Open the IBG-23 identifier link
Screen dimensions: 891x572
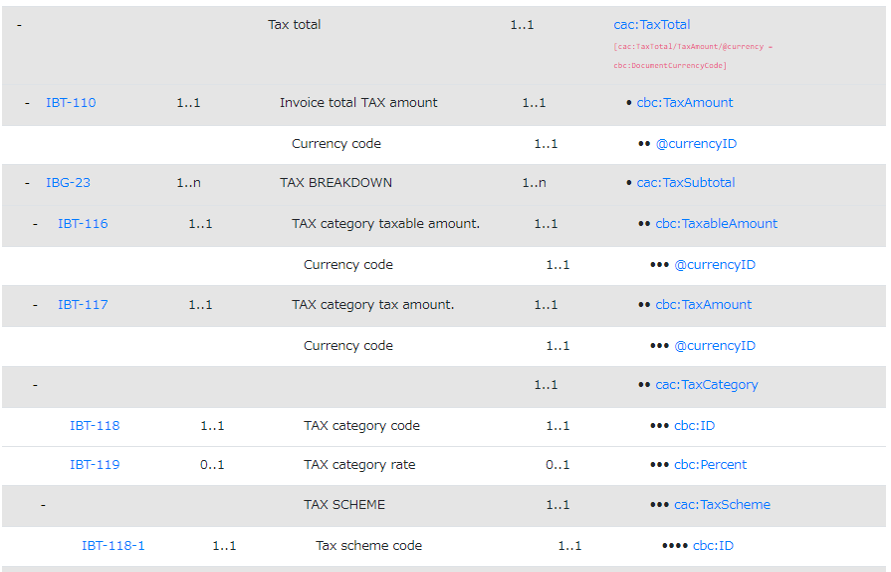click(x=68, y=183)
